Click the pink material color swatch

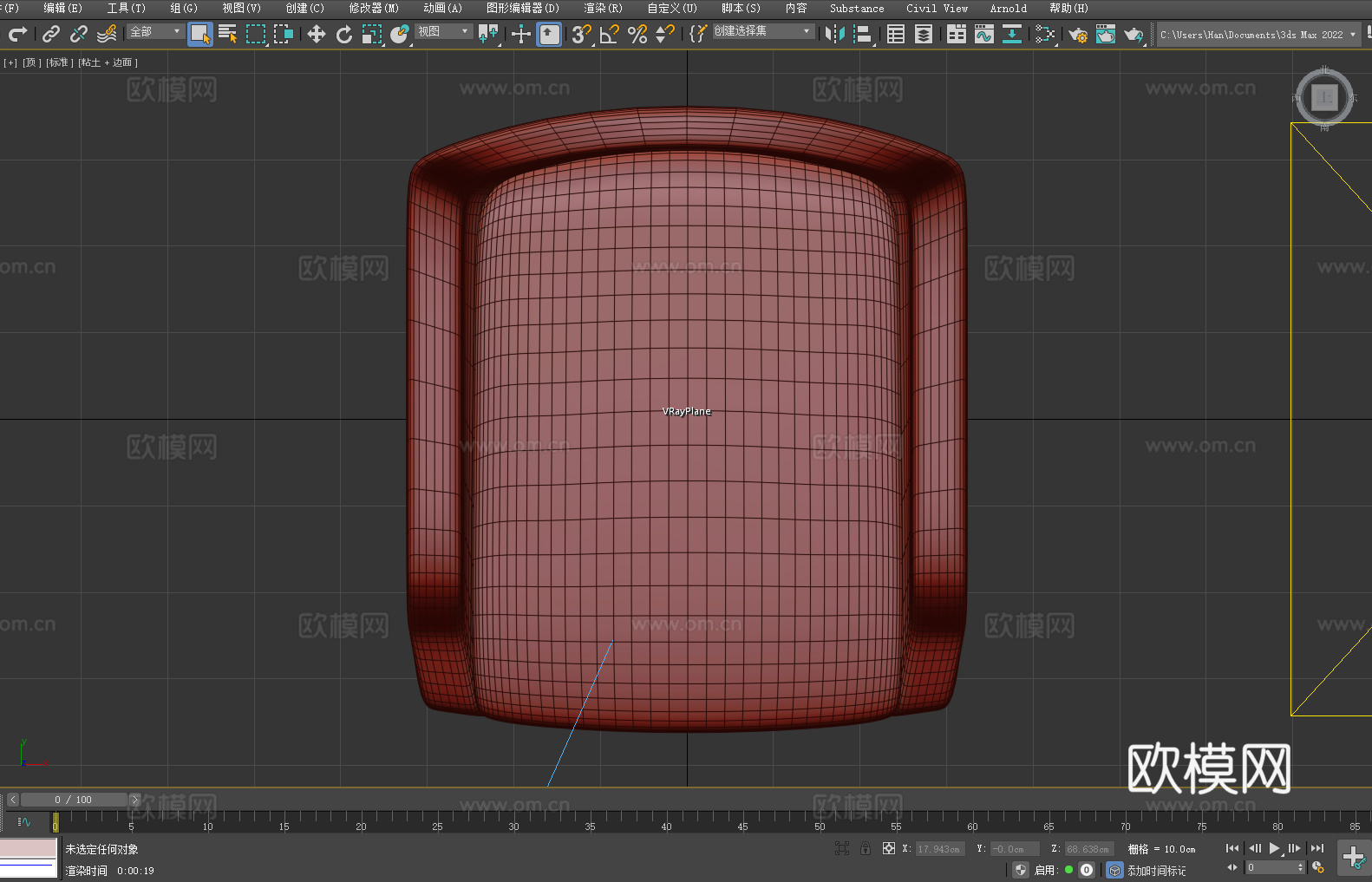click(x=28, y=847)
